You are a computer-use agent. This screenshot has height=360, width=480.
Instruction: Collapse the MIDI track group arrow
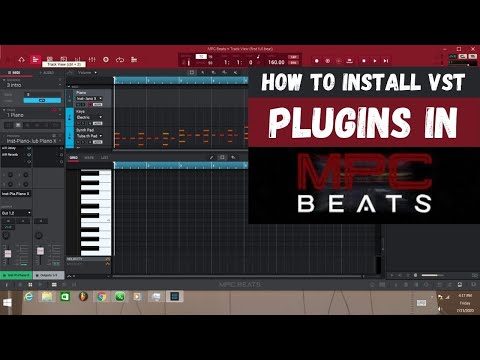click(x=69, y=87)
